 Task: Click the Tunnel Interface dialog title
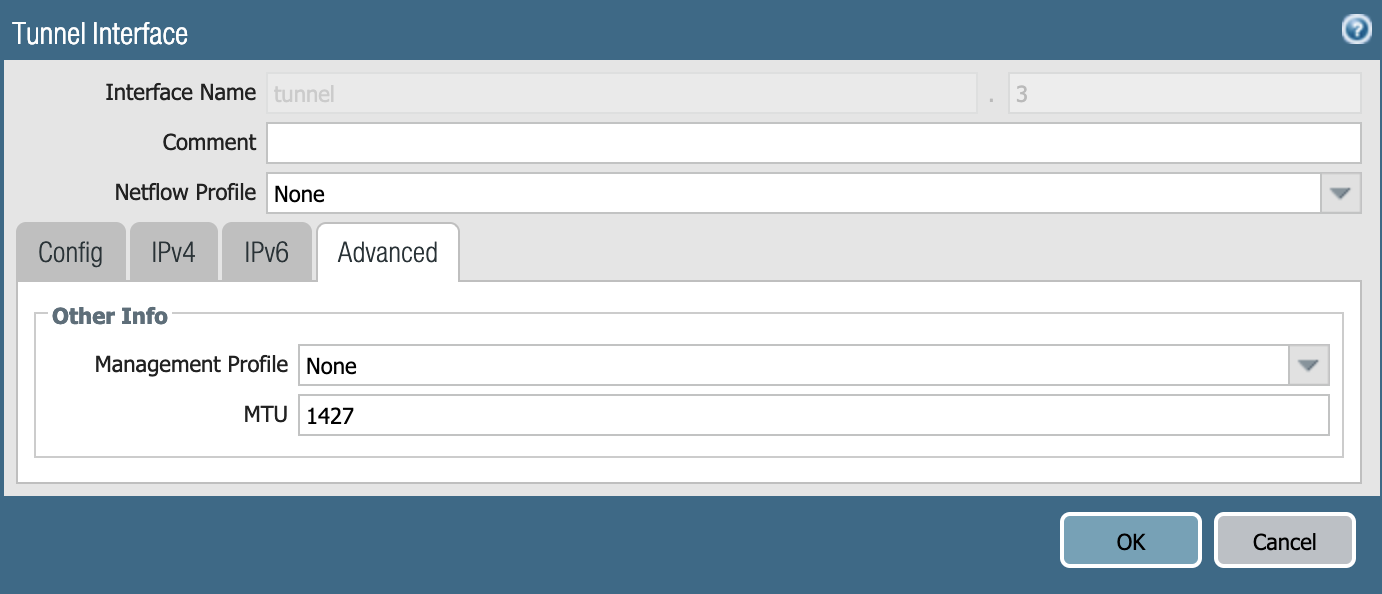pos(100,33)
